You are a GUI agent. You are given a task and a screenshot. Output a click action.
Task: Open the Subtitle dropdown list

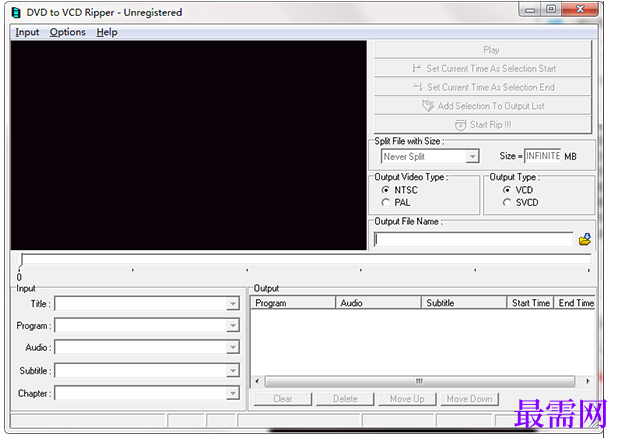tap(232, 371)
